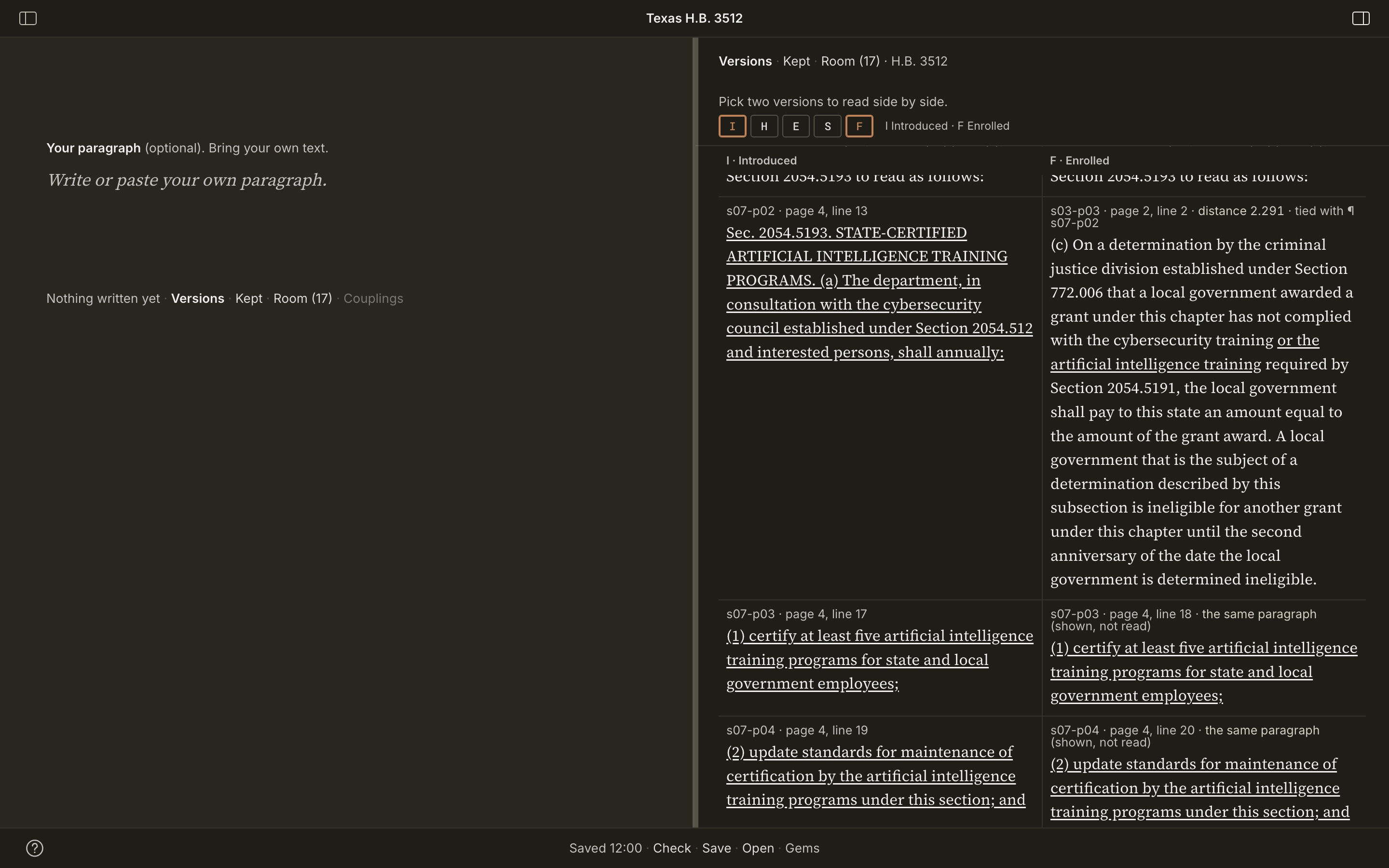This screenshot has height=868, width=1389.
Task: Click 'Nothing written yet' status text
Action: tap(103, 298)
